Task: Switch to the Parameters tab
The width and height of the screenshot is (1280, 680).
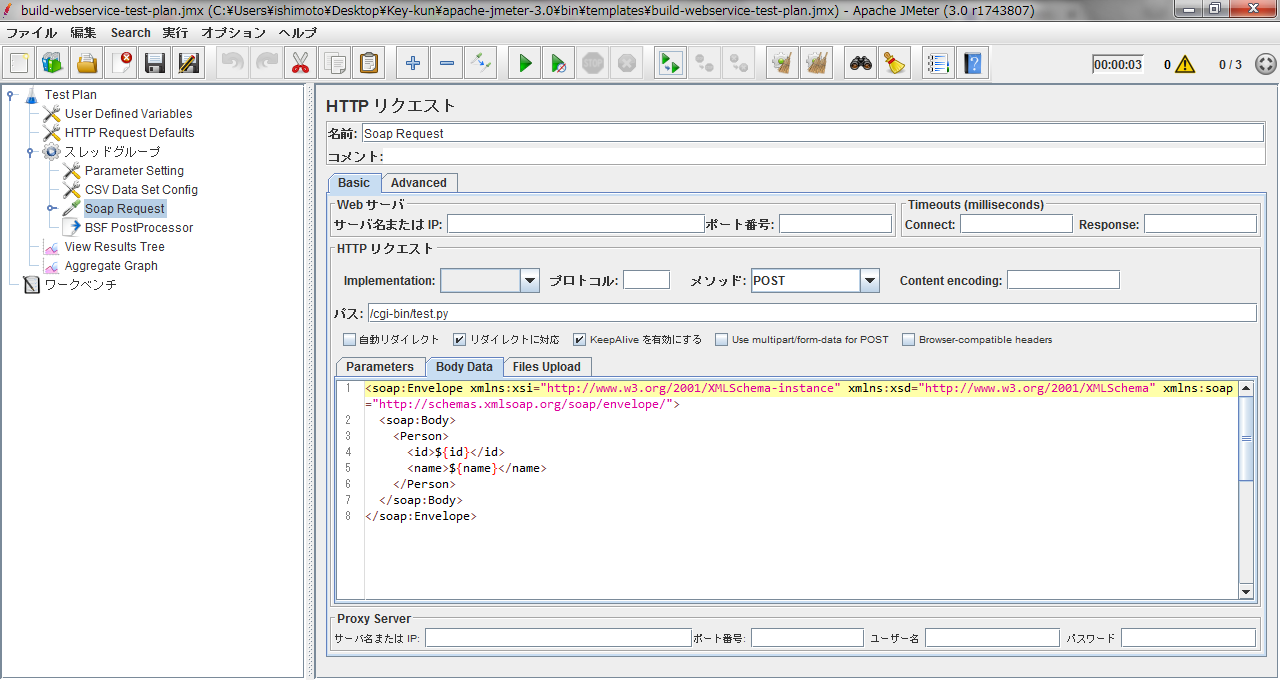Action: [380, 367]
